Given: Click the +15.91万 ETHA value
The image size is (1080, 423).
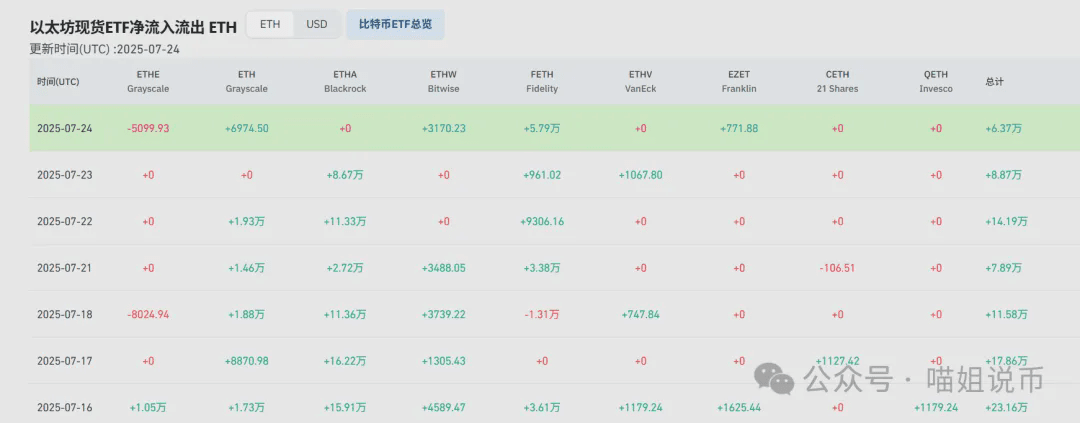Looking at the screenshot, I should 345,407.
